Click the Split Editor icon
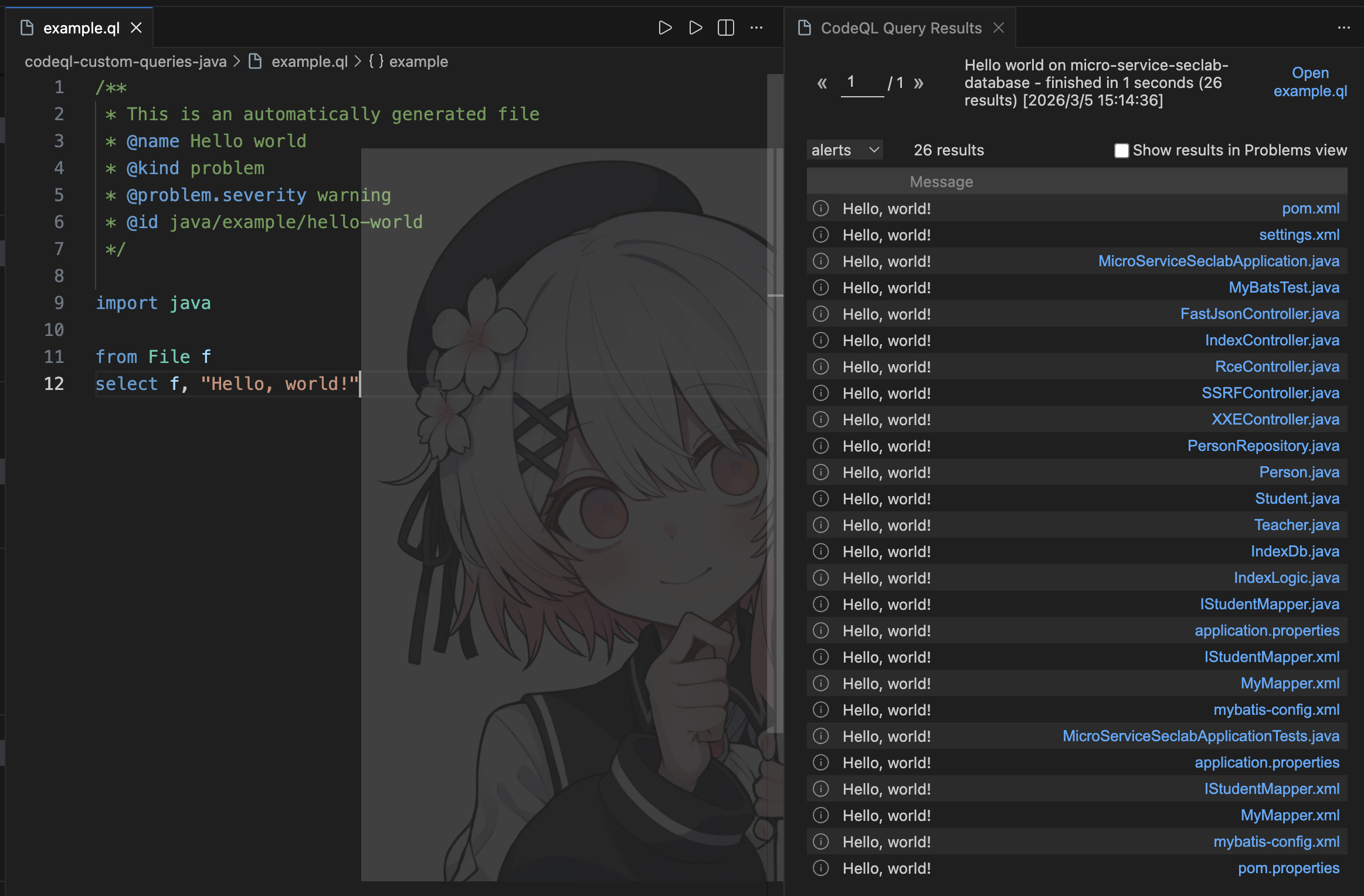Screen dimensions: 1364x896 (x=726, y=28)
